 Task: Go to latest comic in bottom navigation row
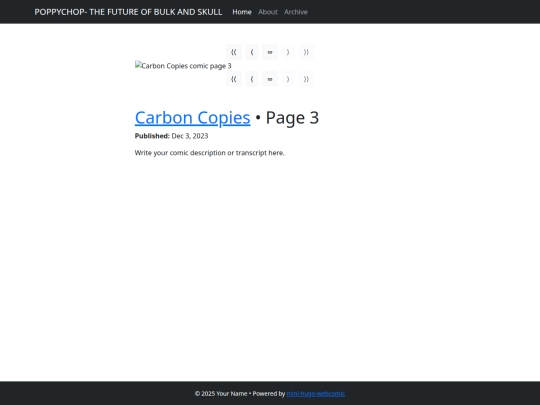[x=306, y=79]
